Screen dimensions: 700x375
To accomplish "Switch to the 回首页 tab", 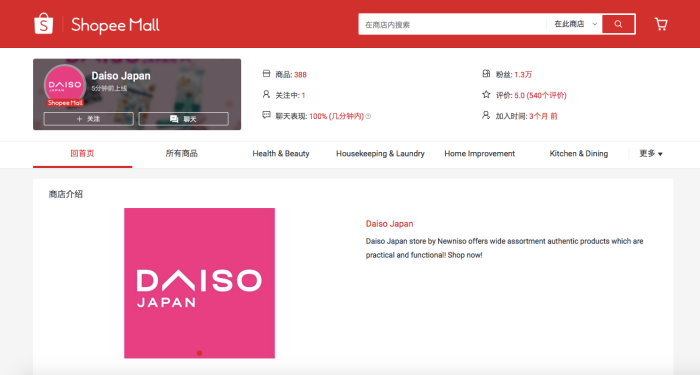I will (83, 154).
